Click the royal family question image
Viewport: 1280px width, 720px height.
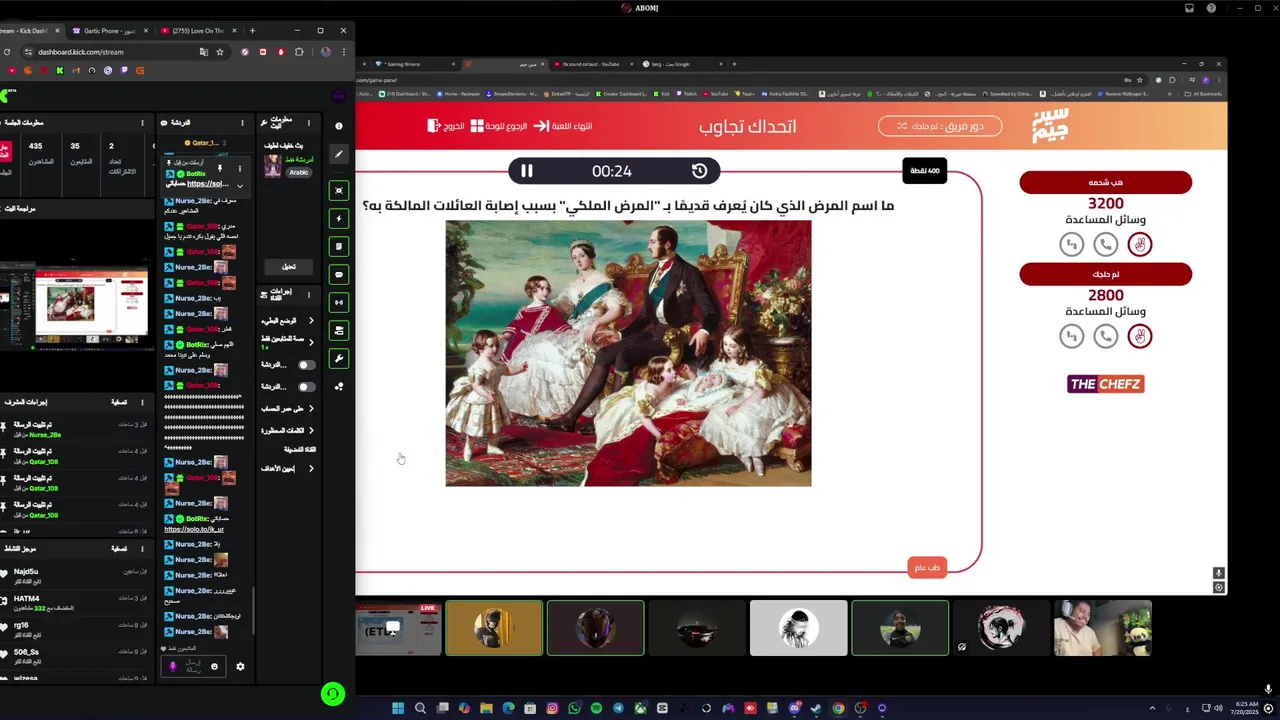pos(628,353)
